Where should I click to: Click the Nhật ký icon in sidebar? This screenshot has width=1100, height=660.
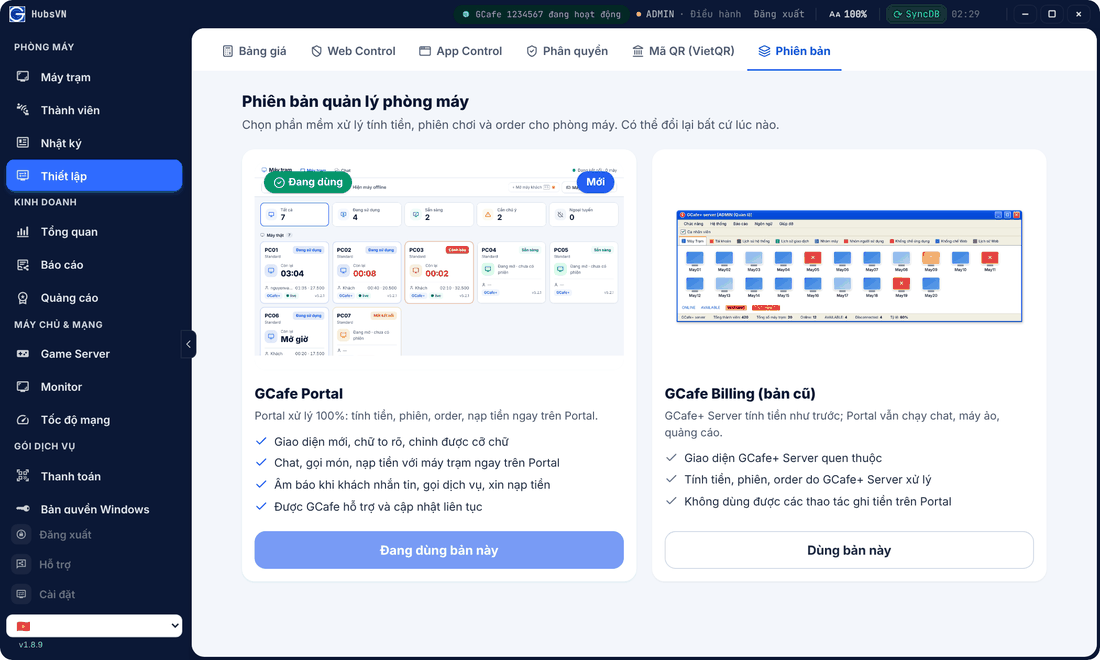click(23, 142)
